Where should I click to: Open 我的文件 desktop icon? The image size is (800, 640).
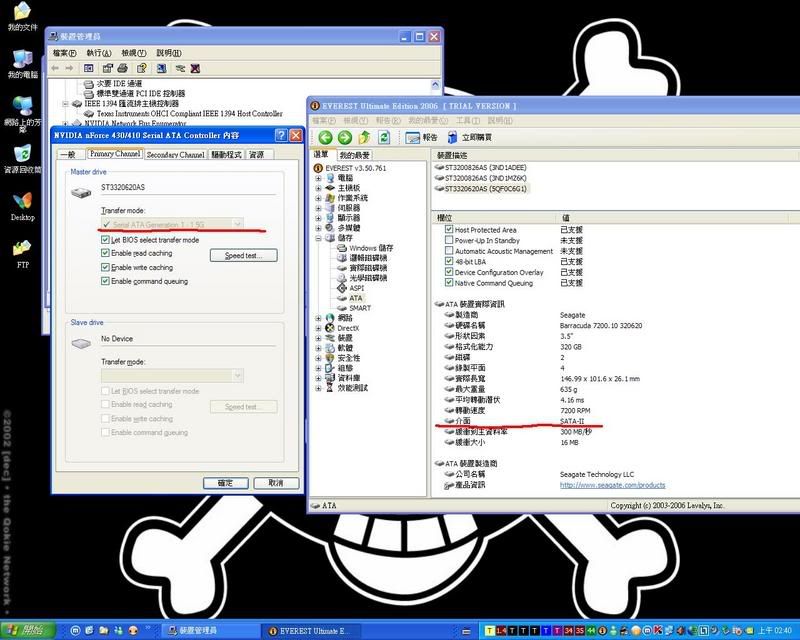point(22,17)
